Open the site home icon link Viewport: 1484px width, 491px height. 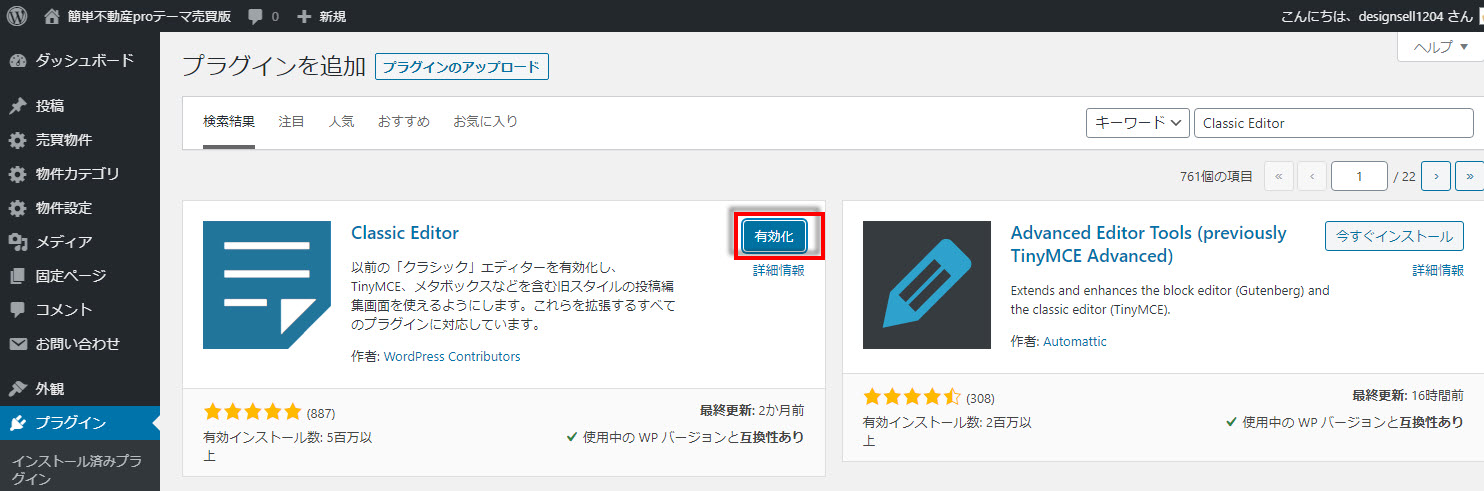point(52,16)
